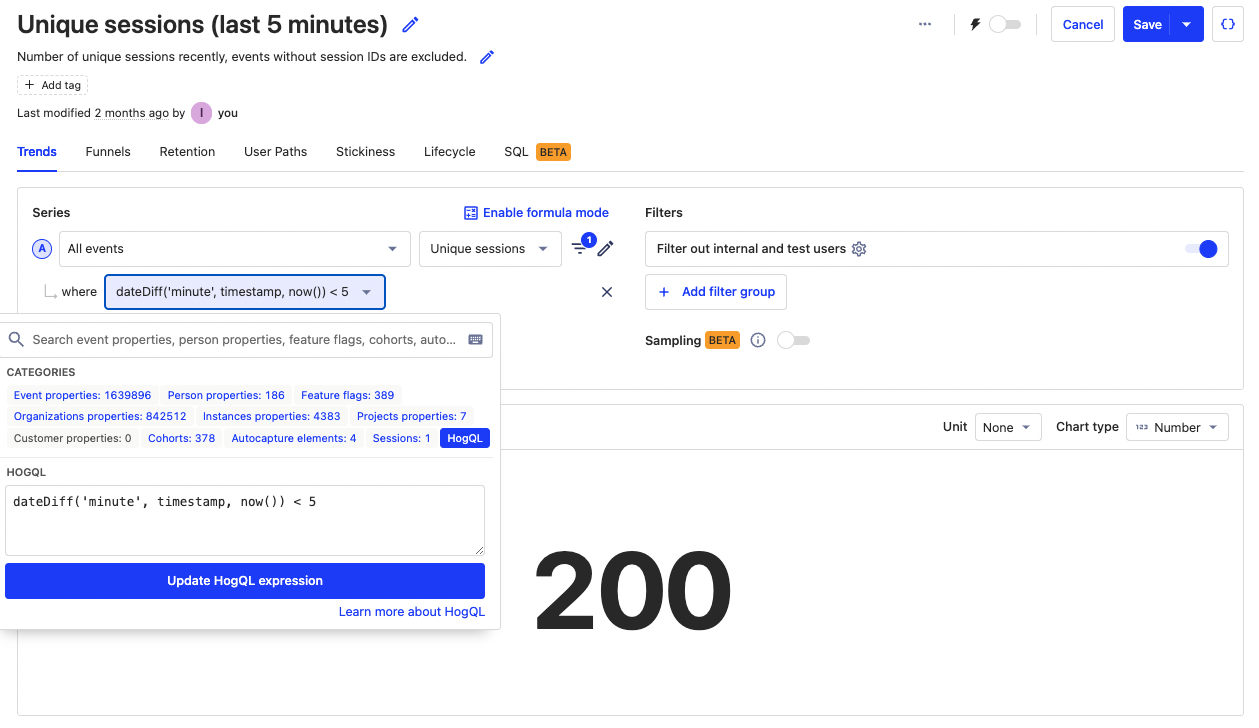
Task: Edit the description using its pencil icon
Action: (x=487, y=57)
